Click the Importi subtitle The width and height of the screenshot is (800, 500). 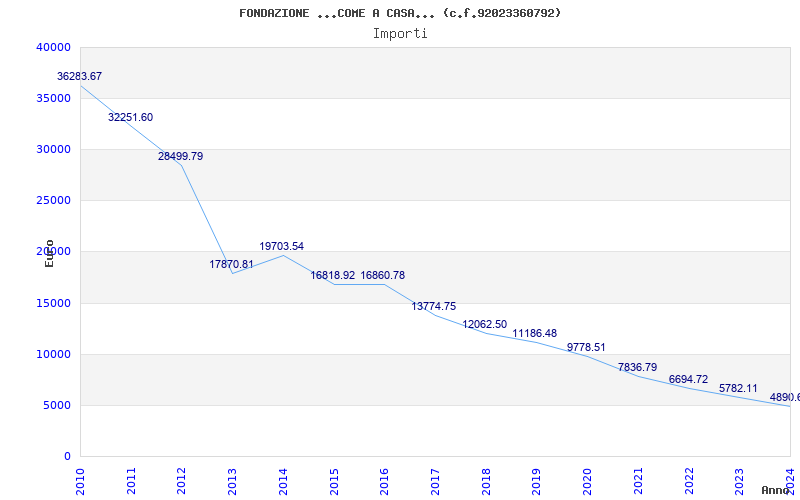point(400,34)
